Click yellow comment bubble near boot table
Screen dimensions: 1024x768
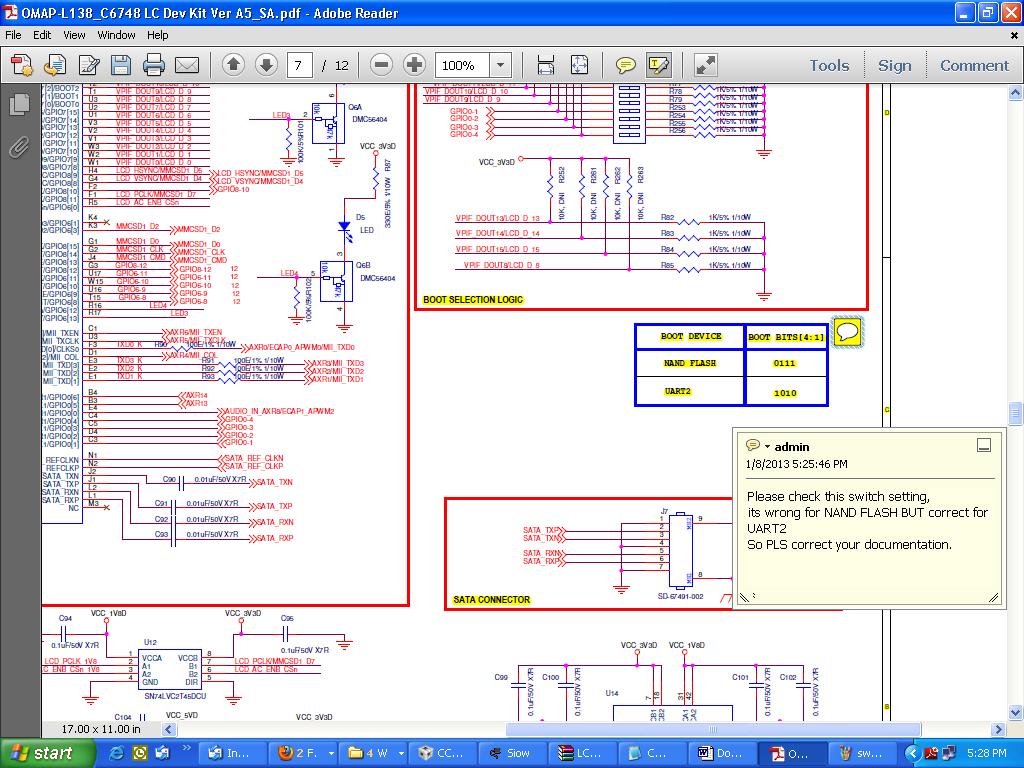point(848,332)
